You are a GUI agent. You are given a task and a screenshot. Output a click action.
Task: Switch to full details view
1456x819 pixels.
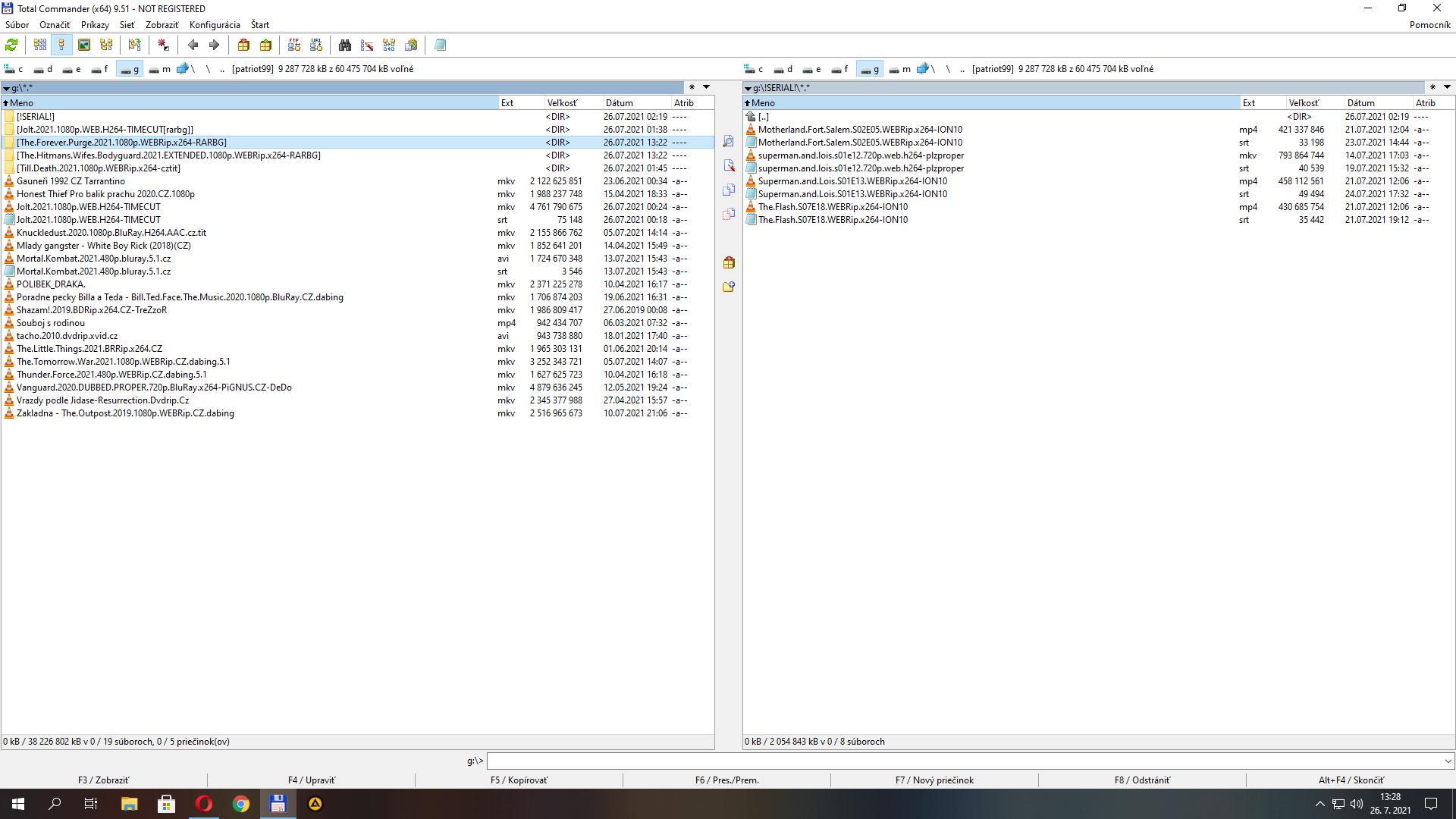[x=62, y=45]
